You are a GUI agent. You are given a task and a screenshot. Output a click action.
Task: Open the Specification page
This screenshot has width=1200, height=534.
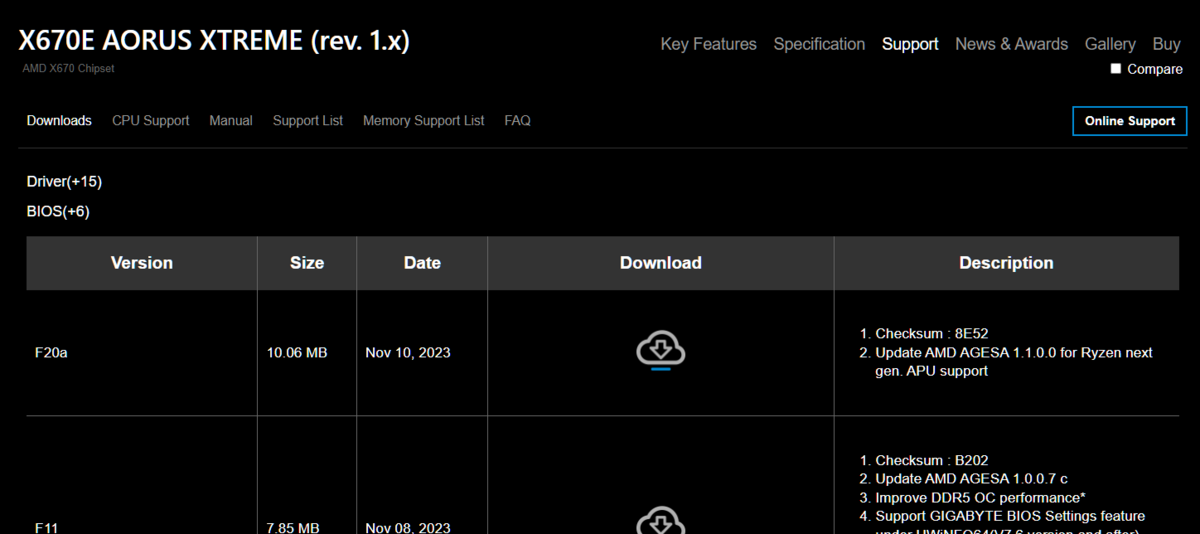point(819,44)
